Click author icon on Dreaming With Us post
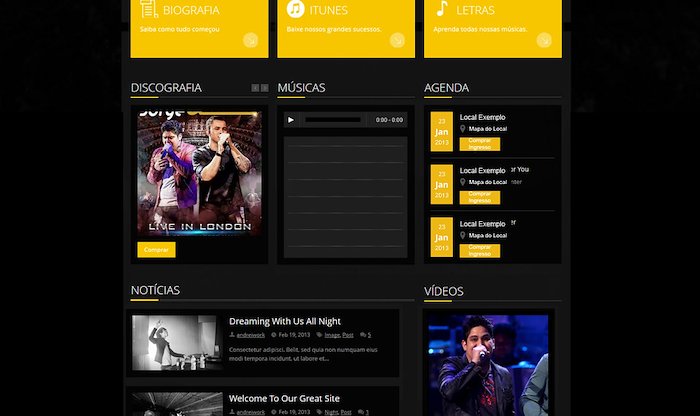The image size is (700, 416). (232, 335)
